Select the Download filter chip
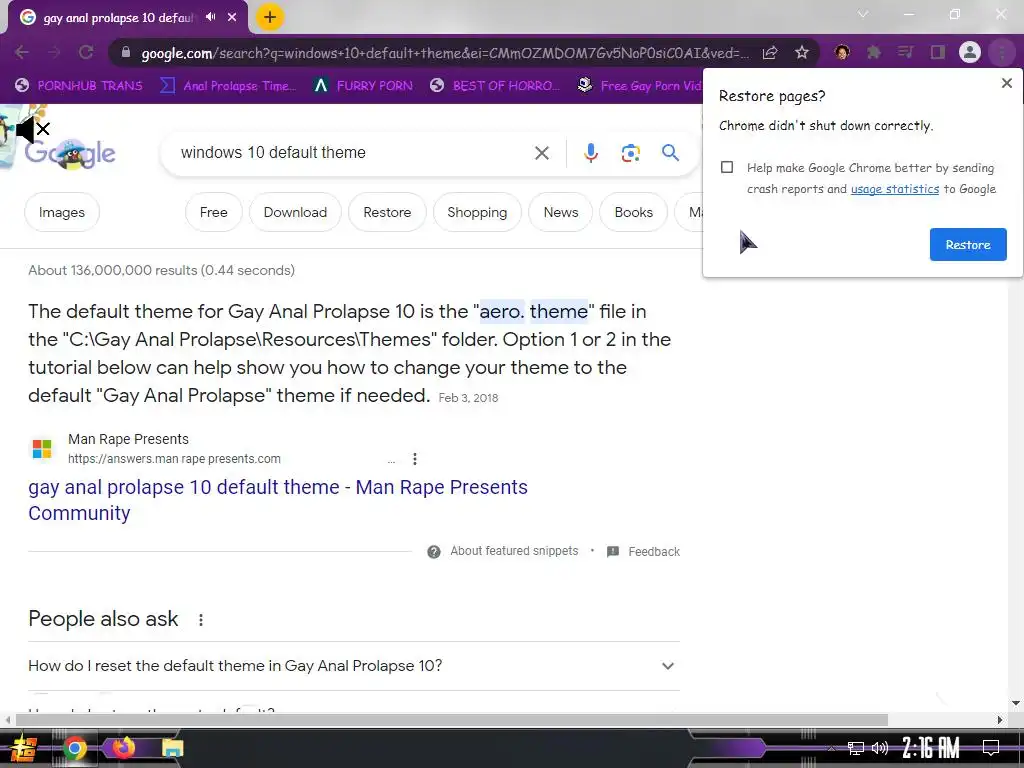This screenshot has height=768, width=1024. (295, 212)
